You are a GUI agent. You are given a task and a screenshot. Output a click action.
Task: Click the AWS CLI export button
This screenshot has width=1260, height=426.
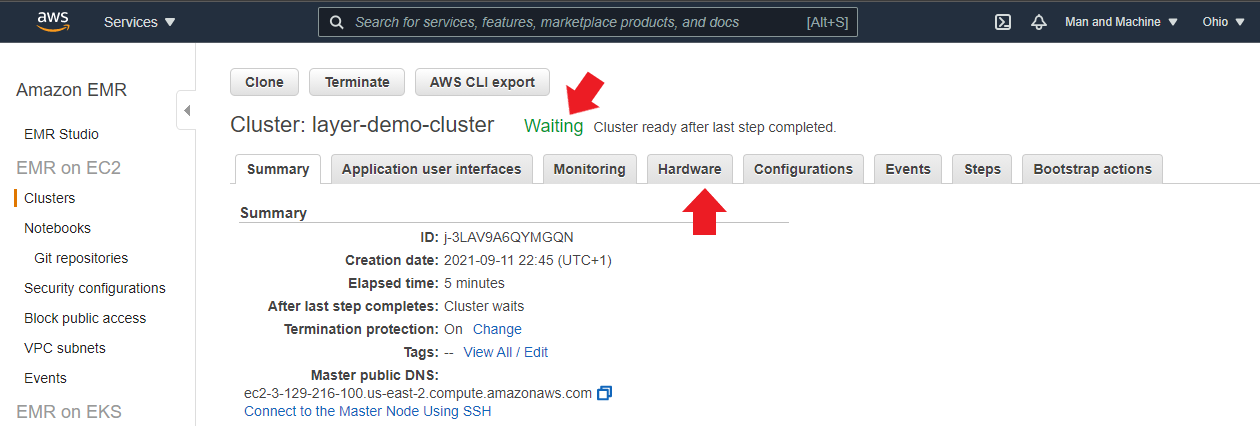(482, 82)
